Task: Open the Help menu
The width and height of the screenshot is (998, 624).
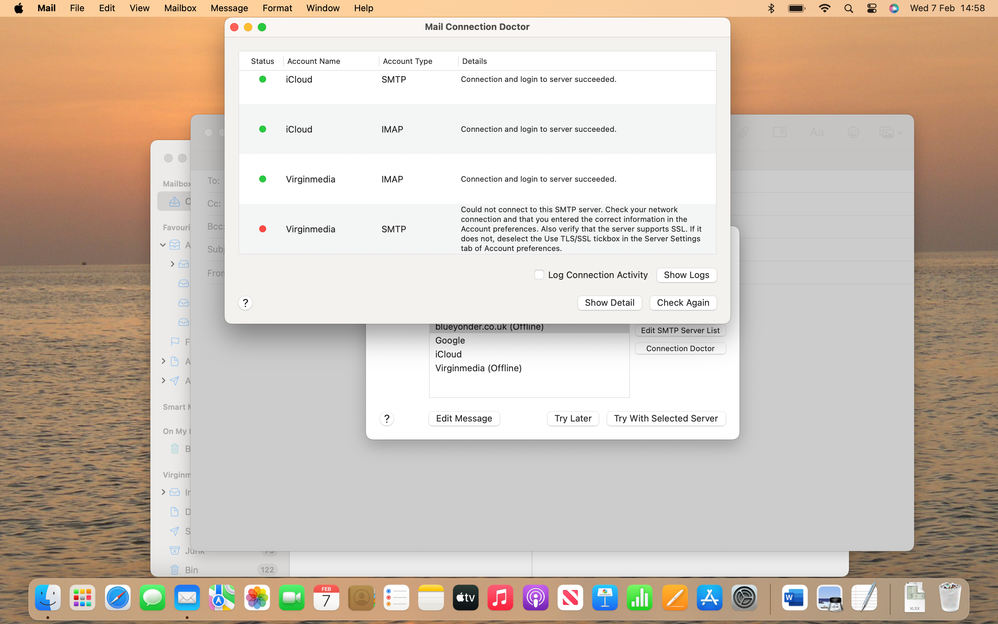Action: (363, 8)
